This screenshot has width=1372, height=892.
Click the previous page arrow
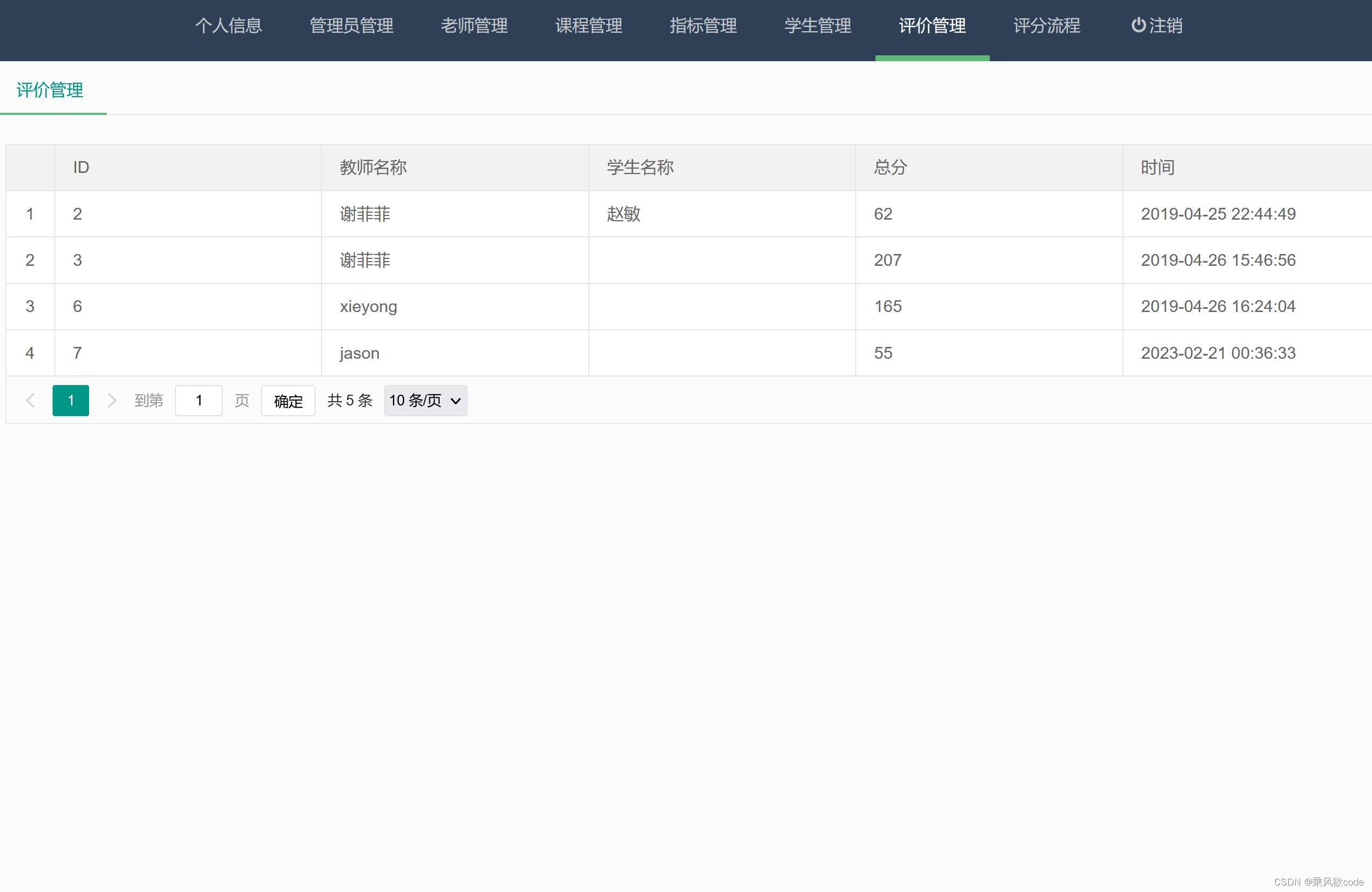(30, 400)
